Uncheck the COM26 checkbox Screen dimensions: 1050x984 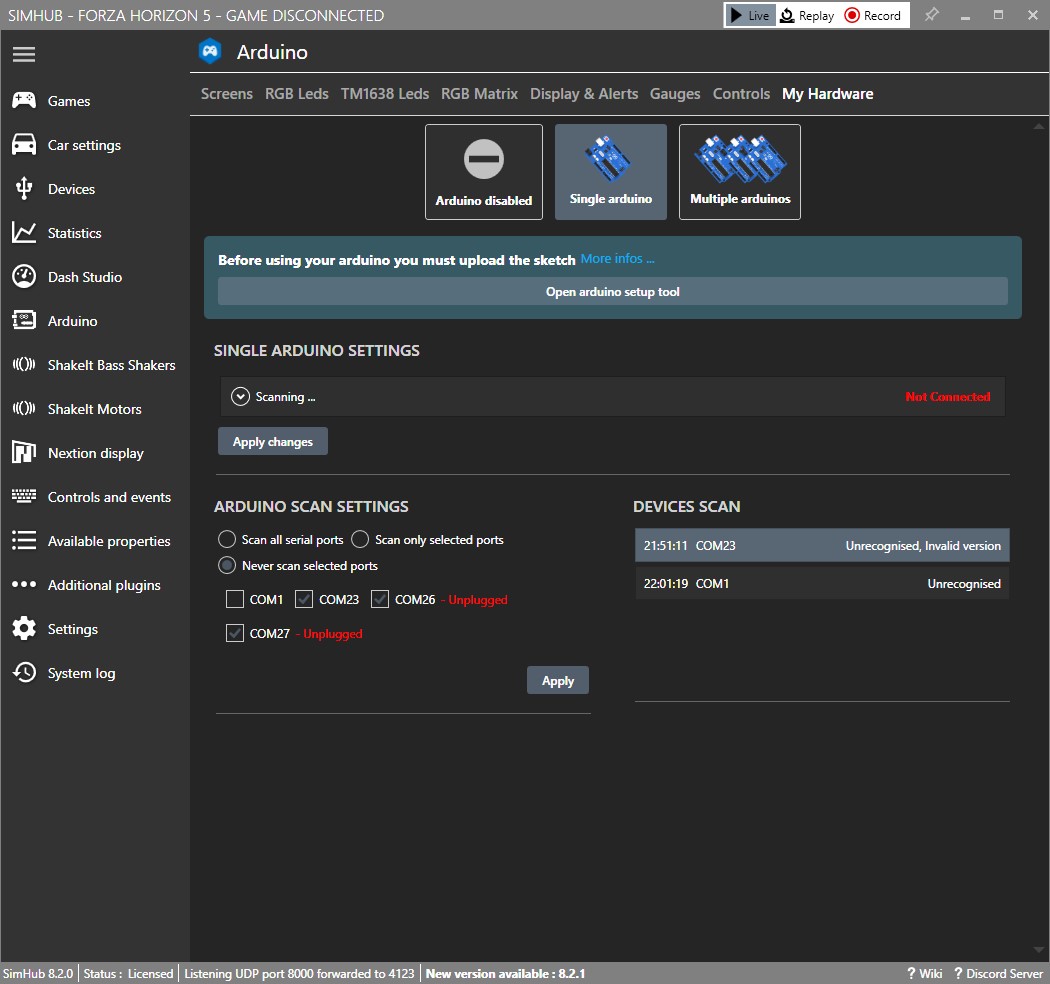tap(380, 599)
